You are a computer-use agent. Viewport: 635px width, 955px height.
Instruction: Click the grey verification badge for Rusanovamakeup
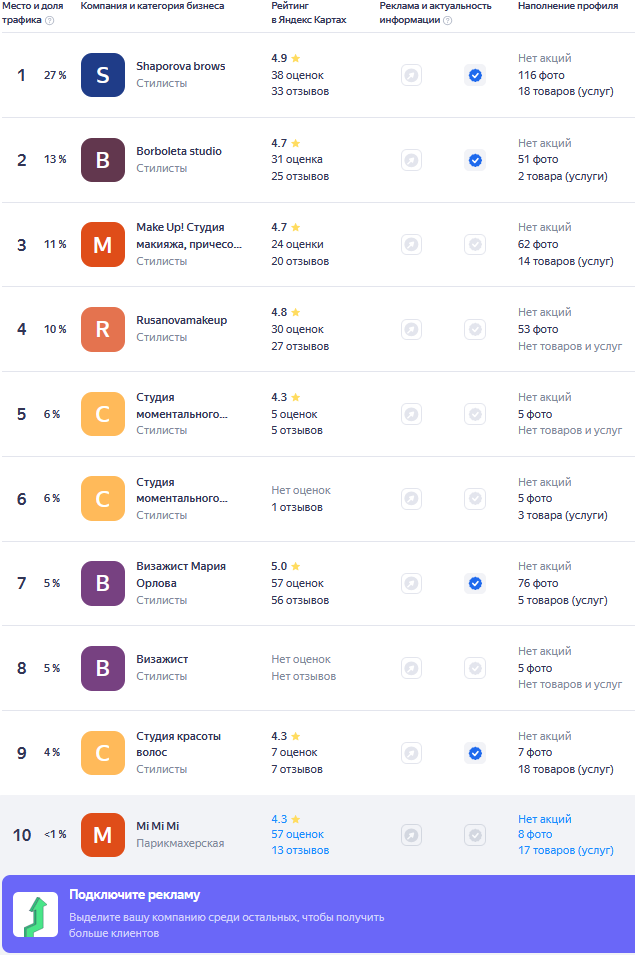[x=475, y=329]
